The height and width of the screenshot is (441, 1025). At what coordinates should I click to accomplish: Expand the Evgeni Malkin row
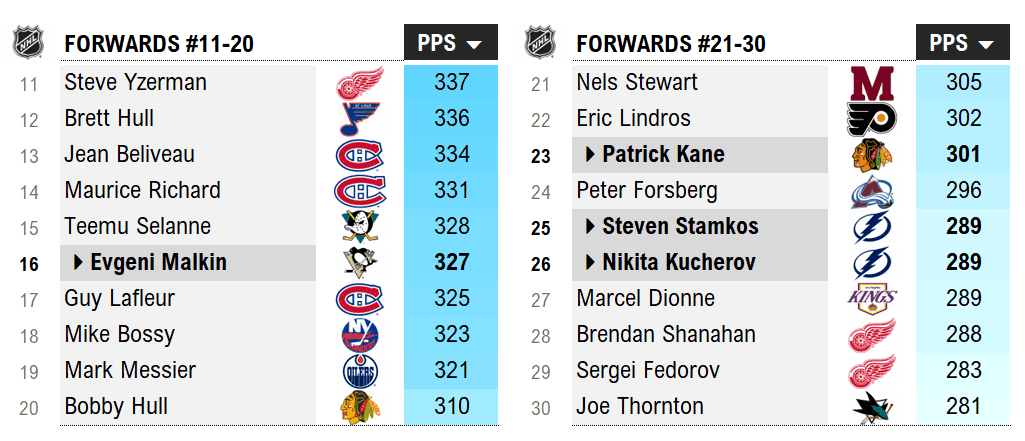(x=79, y=263)
